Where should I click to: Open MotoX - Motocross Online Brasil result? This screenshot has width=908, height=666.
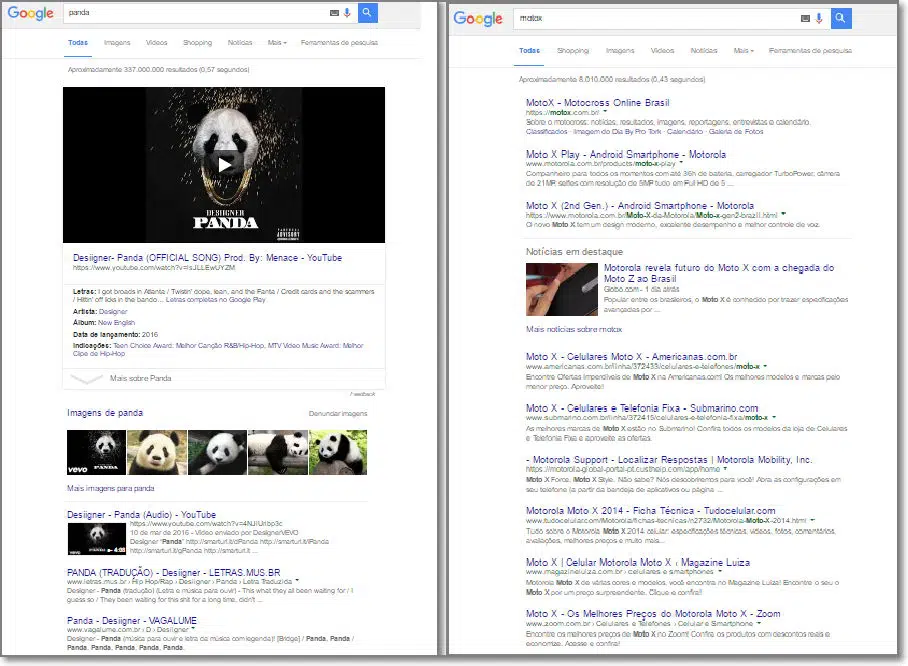598,103
